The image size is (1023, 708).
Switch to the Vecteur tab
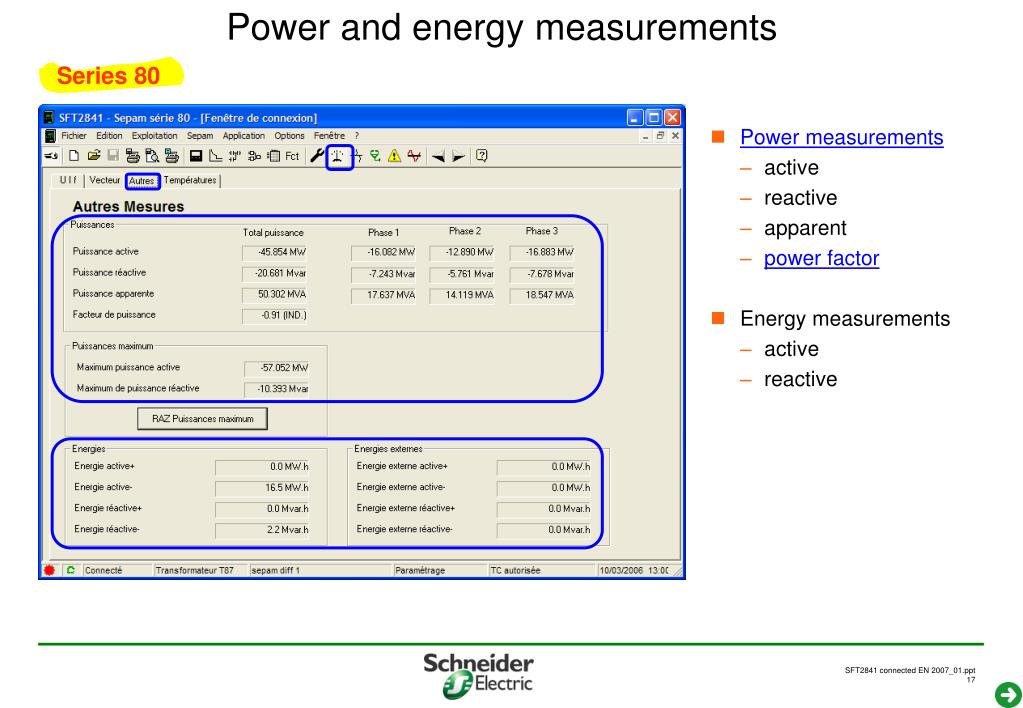tap(104, 180)
